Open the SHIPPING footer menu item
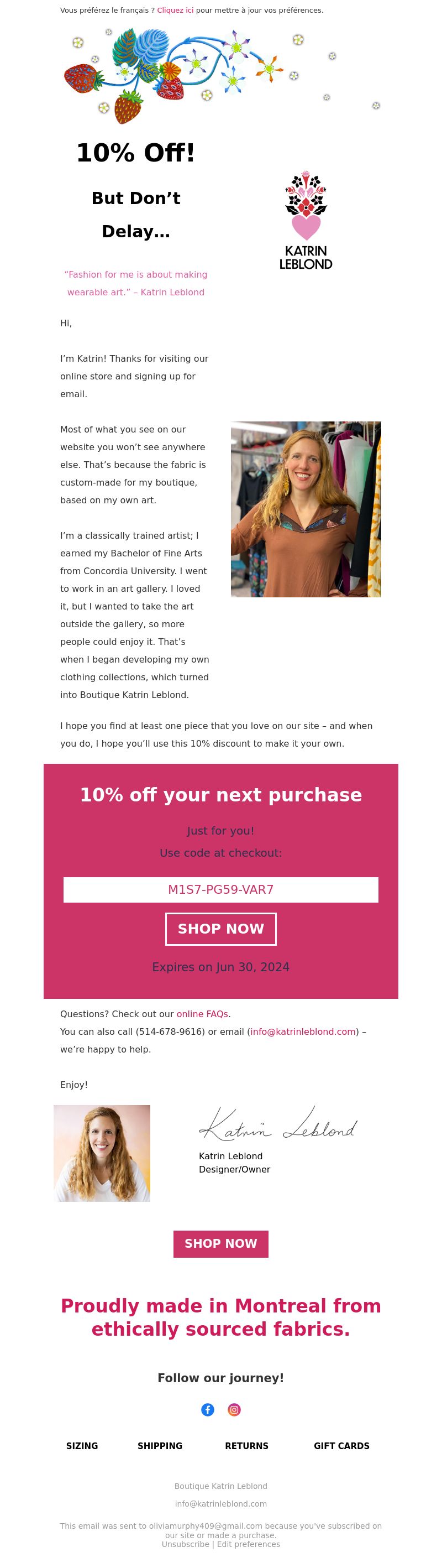 pyautogui.click(x=160, y=1446)
